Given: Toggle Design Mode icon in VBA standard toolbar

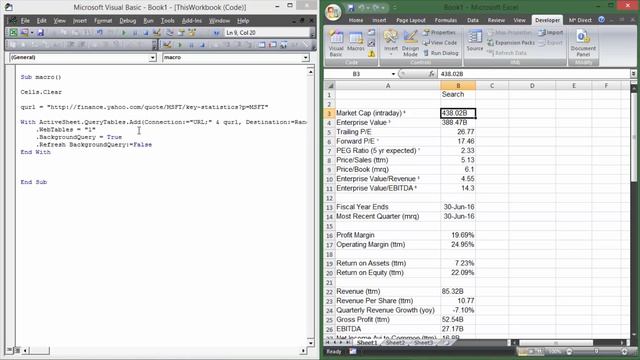Looking at the screenshot, I should coord(157,32).
